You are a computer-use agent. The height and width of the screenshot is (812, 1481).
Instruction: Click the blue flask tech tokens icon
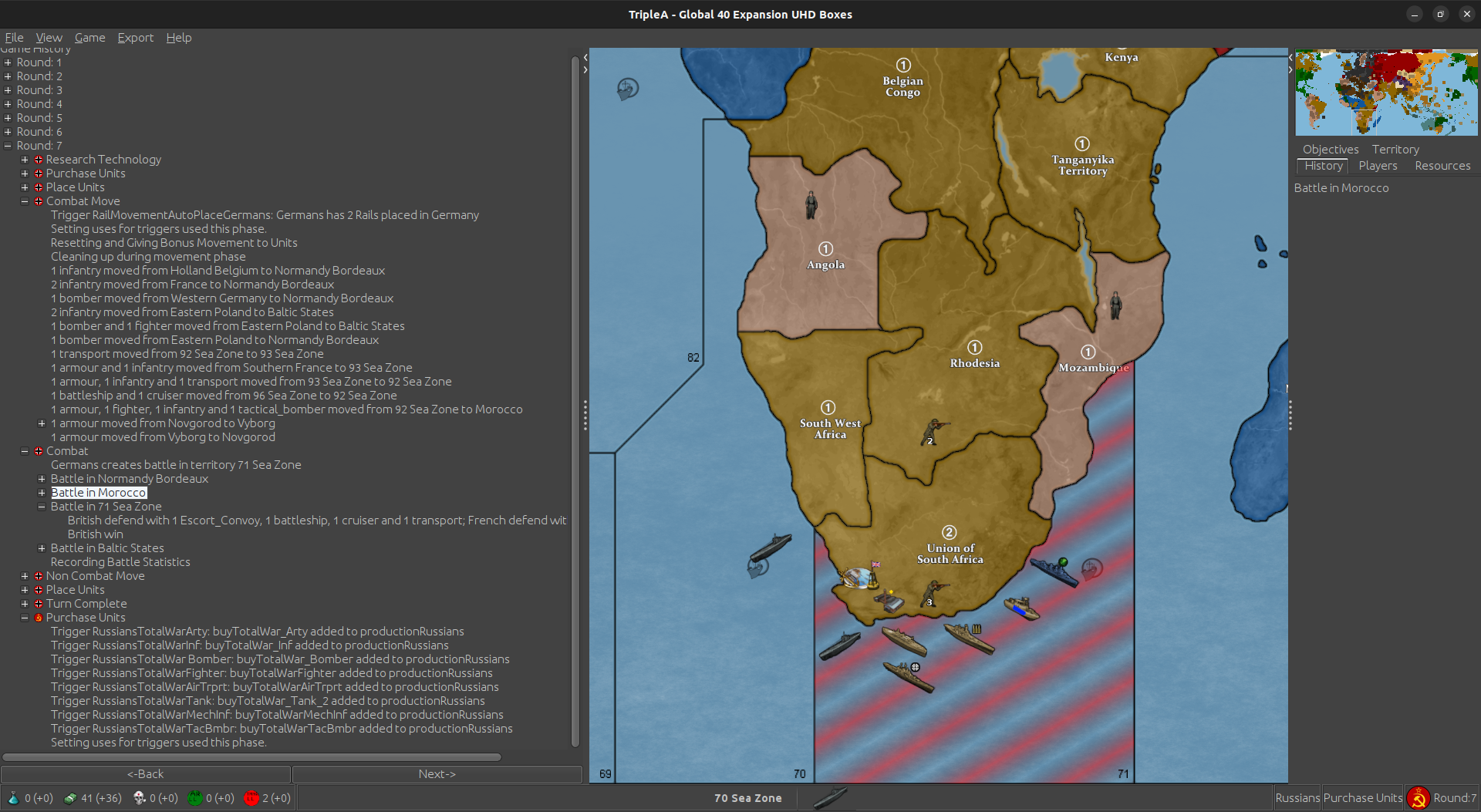(x=12, y=798)
